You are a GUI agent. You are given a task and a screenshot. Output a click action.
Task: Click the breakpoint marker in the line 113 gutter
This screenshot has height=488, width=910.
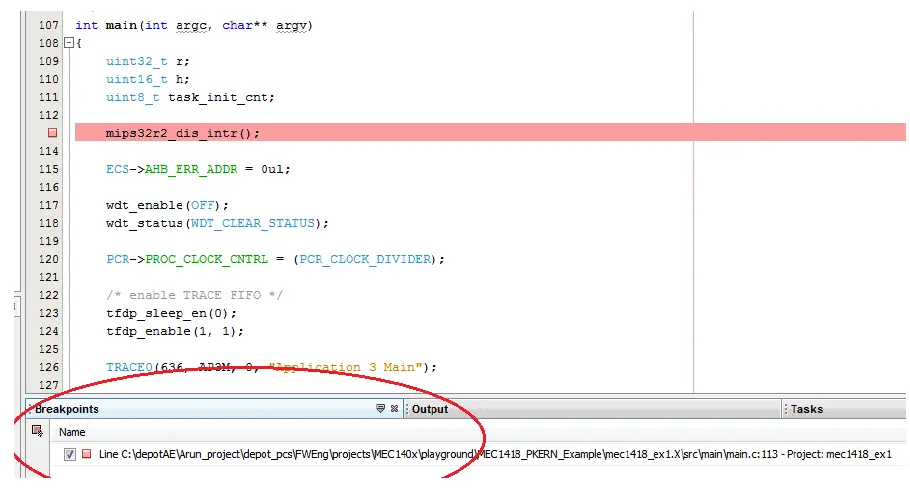(x=52, y=133)
